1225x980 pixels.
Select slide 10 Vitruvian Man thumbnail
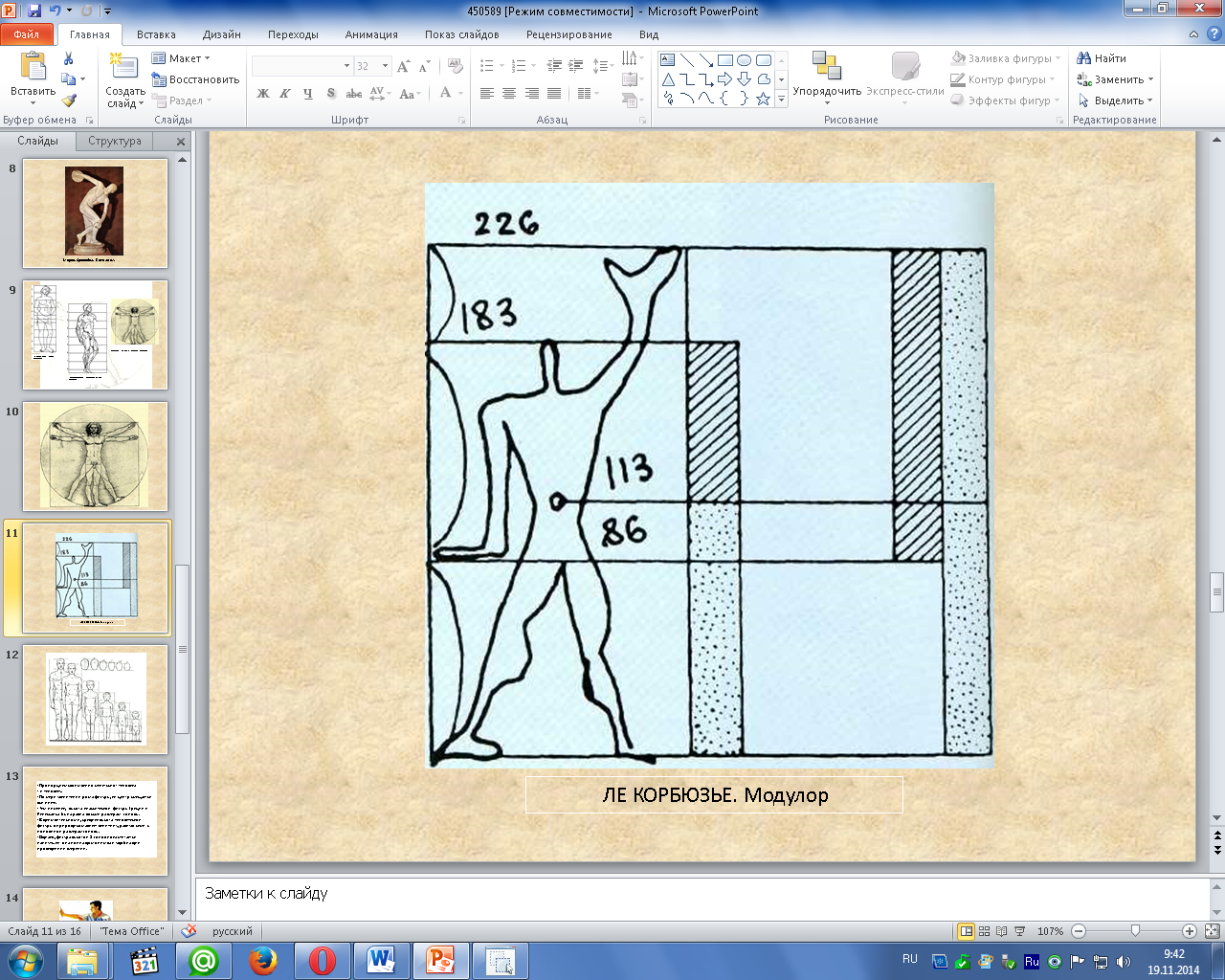pos(96,457)
